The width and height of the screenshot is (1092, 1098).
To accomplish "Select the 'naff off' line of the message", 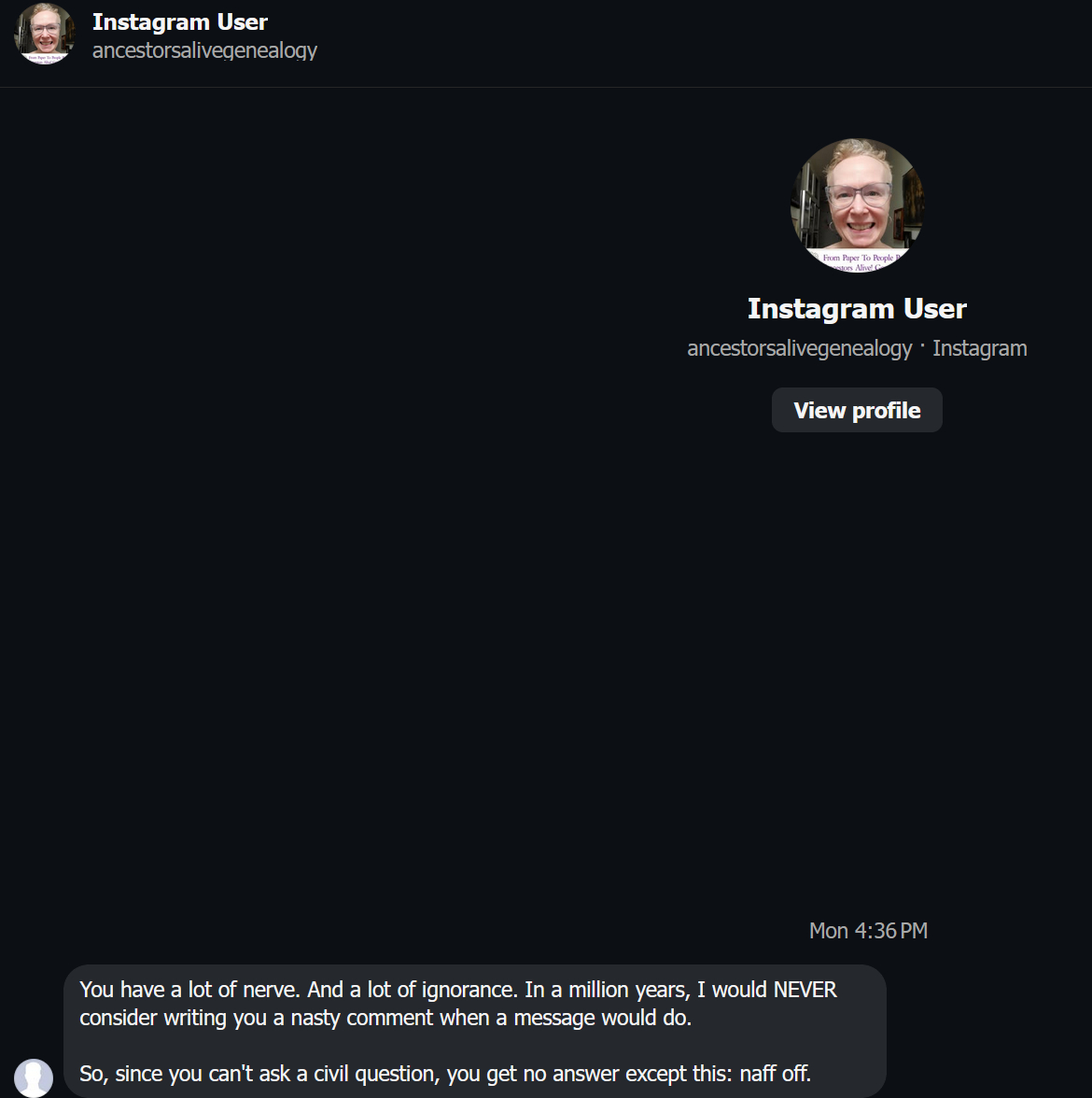I will pyautogui.click(x=445, y=1073).
